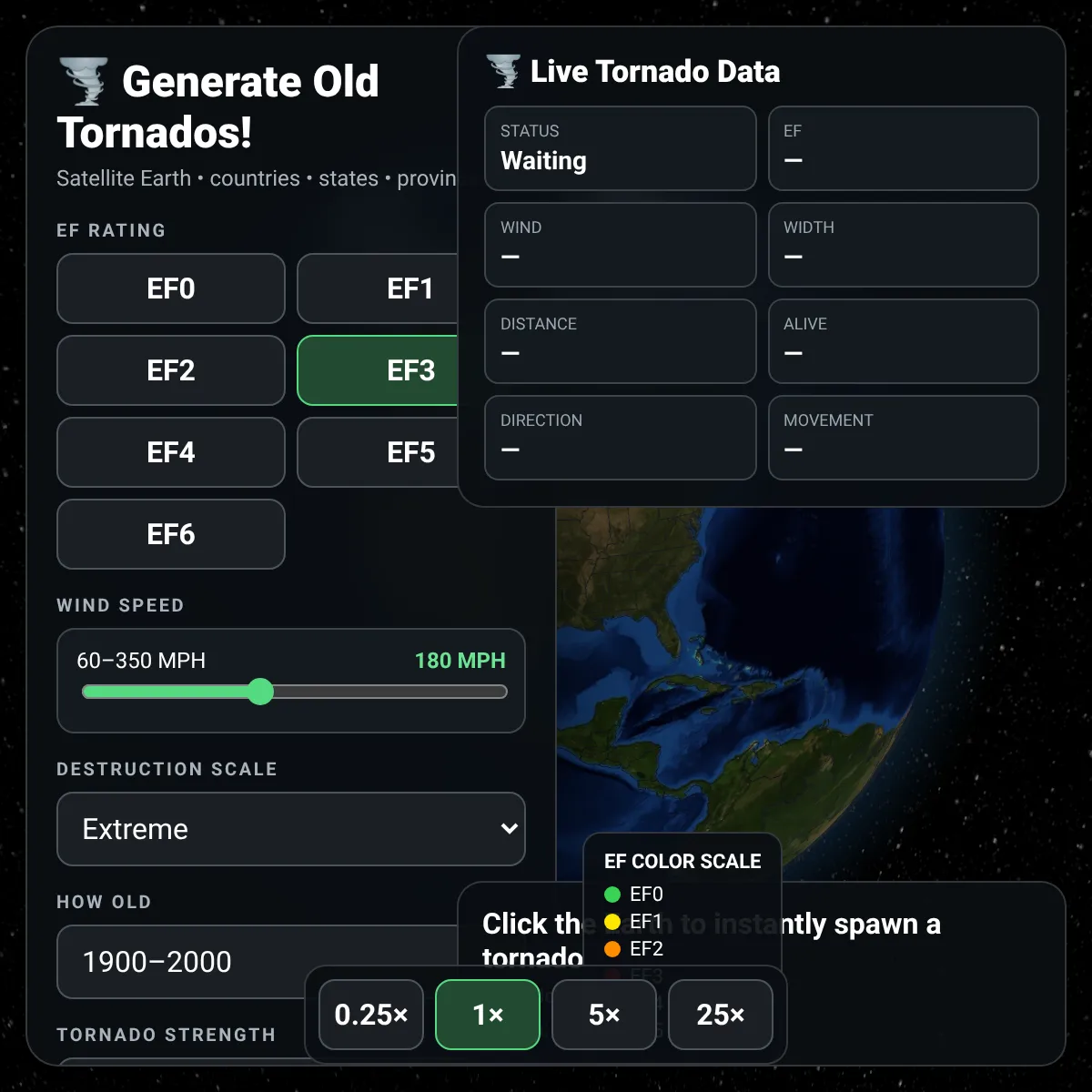The width and height of the screenshot is (1092, 1092).
Task: Click the green EF0 color dot
Action: tap(612, 895)
